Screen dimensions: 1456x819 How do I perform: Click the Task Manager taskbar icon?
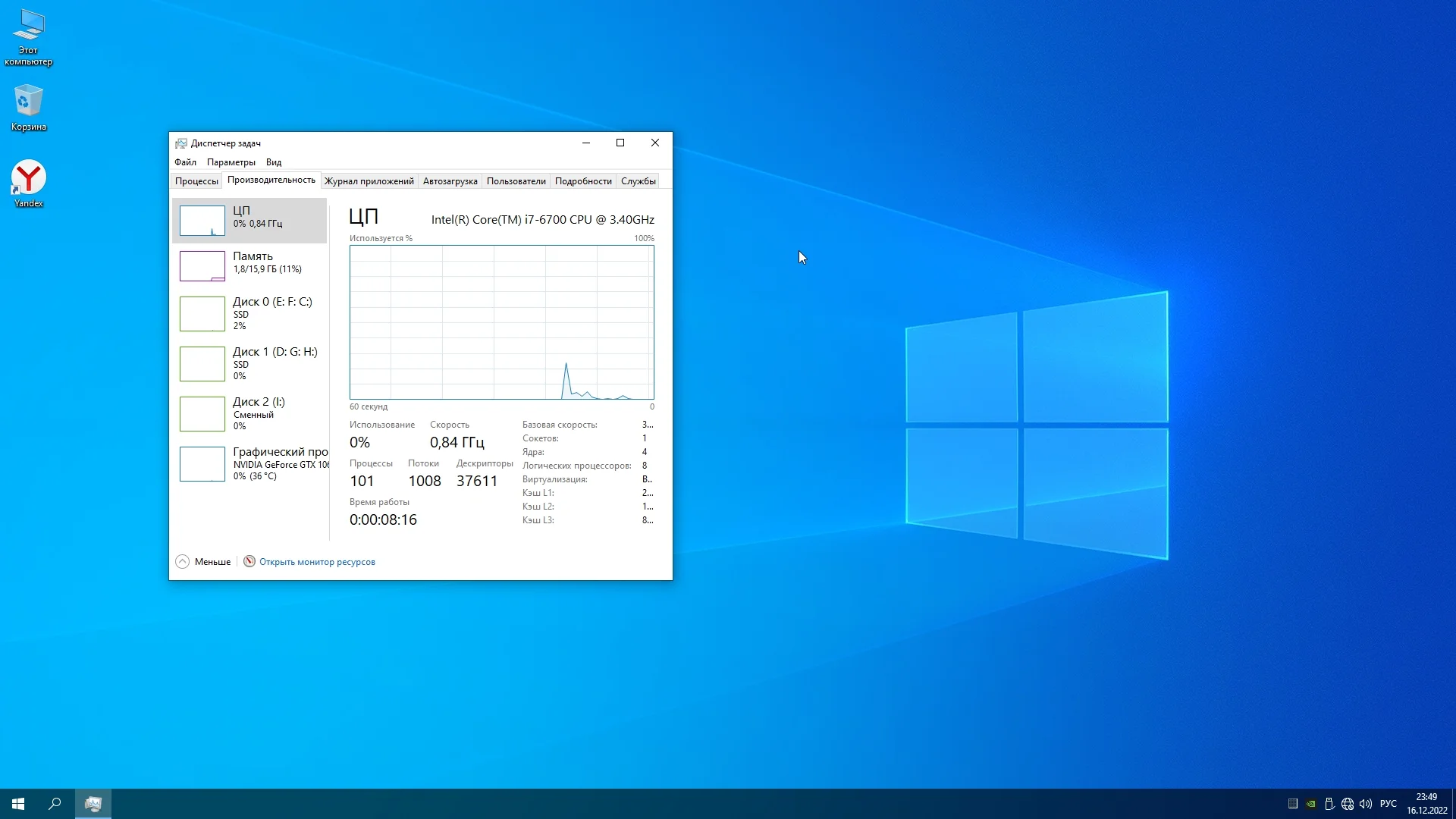tap(93, 804)
